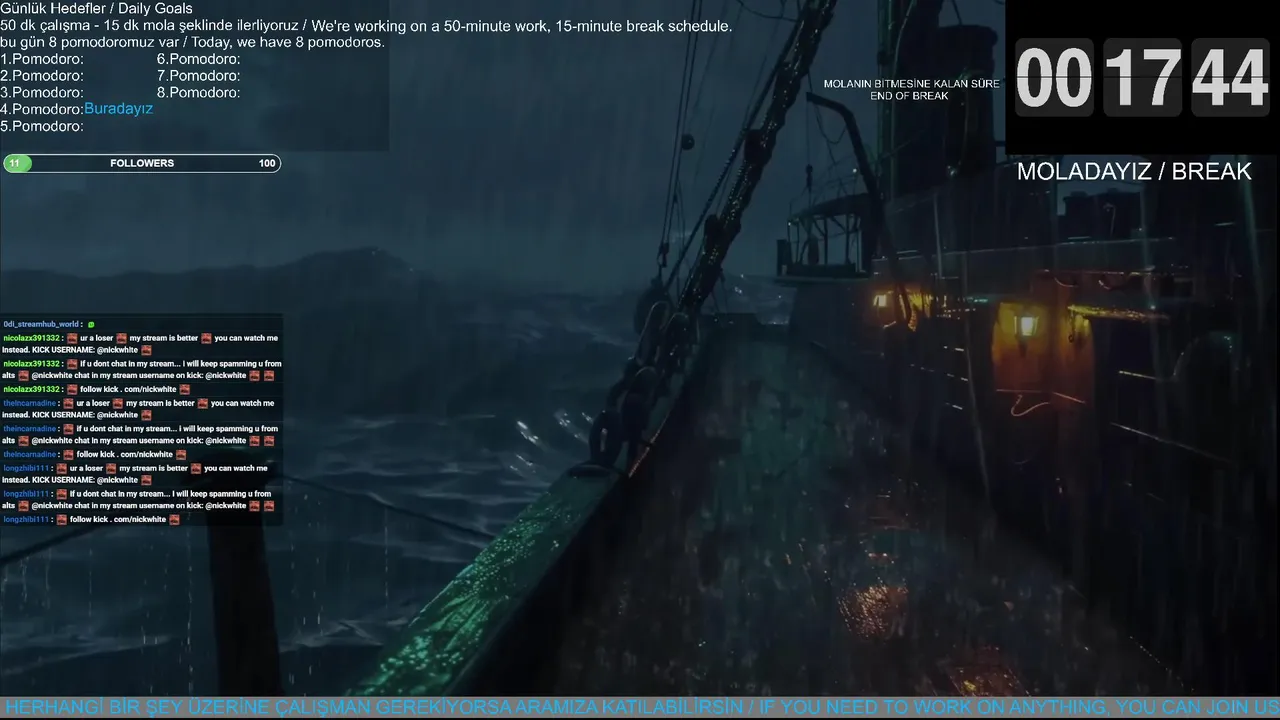Click the '7.Pomodoro:' entry

(x=198, y=76)
